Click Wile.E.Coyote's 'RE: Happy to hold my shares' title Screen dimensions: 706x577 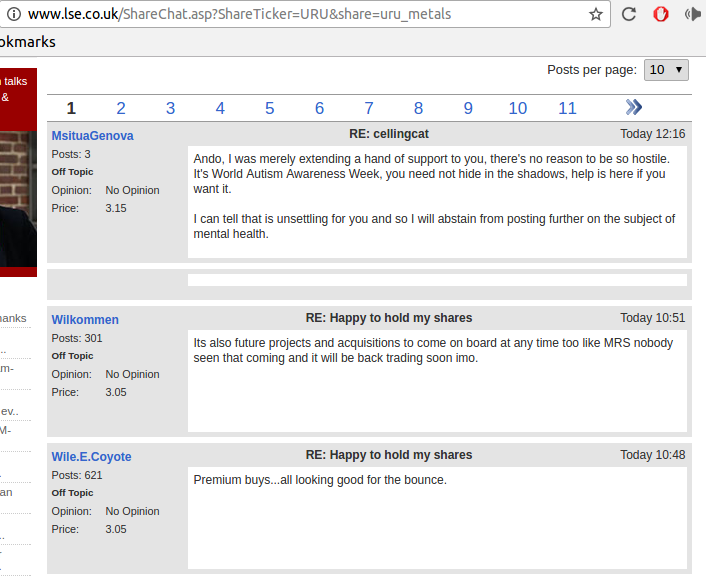coord(389,455)
